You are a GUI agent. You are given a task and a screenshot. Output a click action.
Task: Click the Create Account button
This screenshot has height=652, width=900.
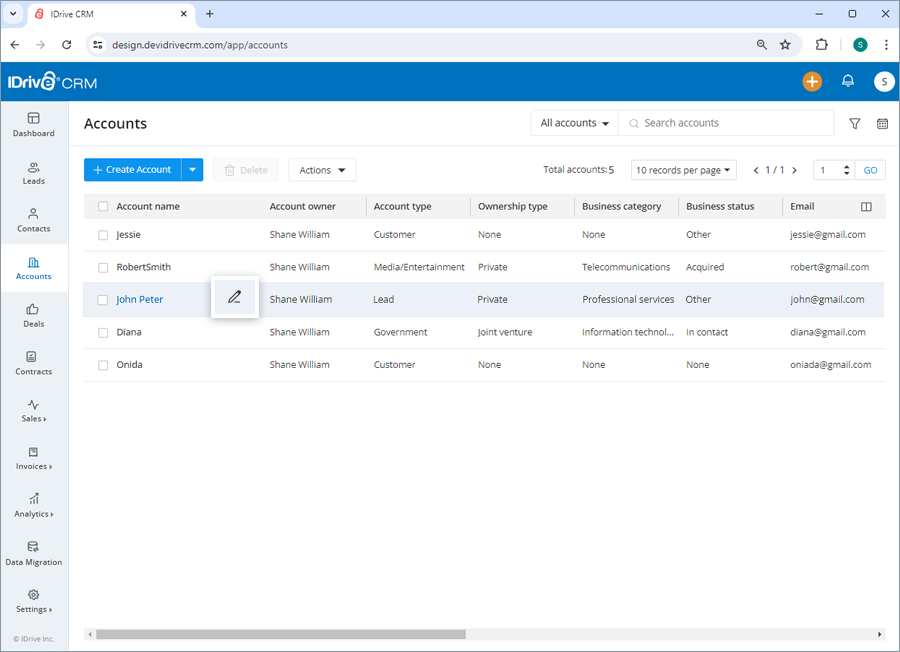click(x=135, y=169)
